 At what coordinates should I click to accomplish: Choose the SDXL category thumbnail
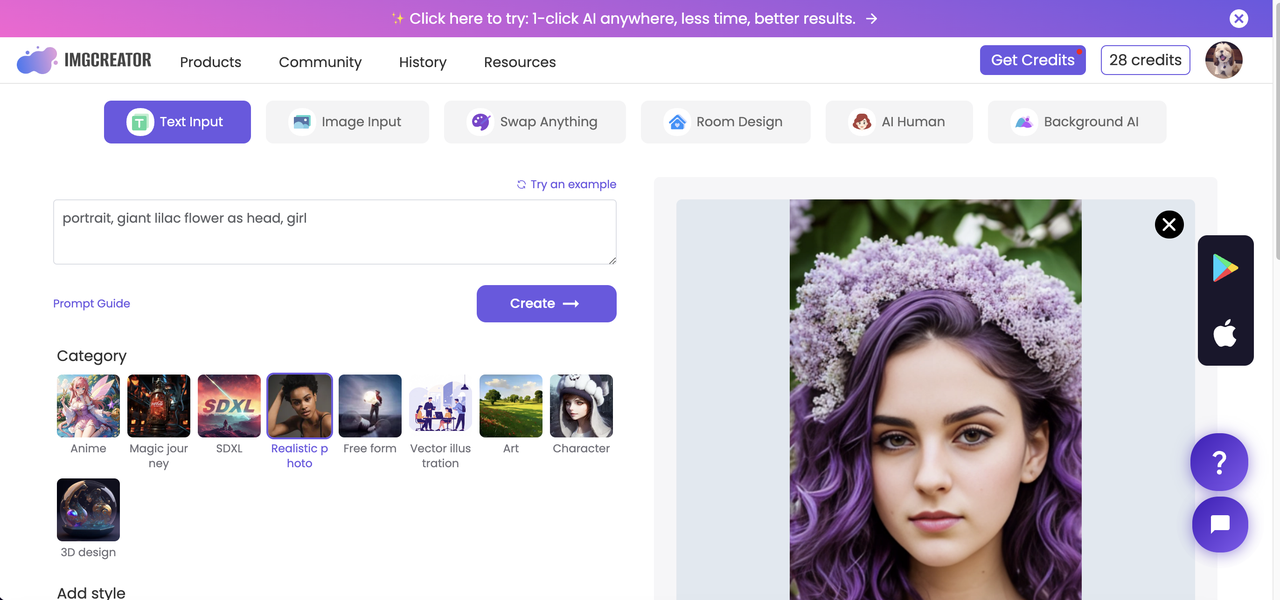click(229, 406)
